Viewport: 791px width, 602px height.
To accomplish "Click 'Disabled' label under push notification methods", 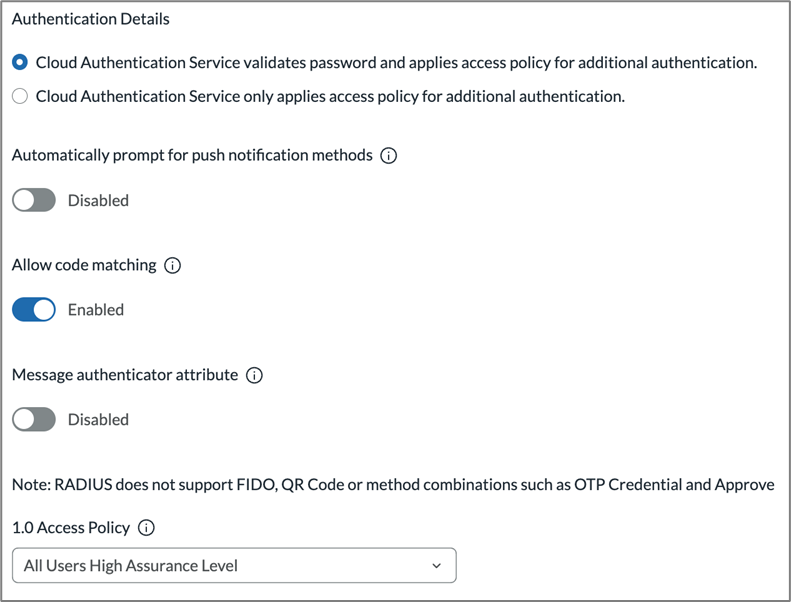I will [x=98, y=200].
